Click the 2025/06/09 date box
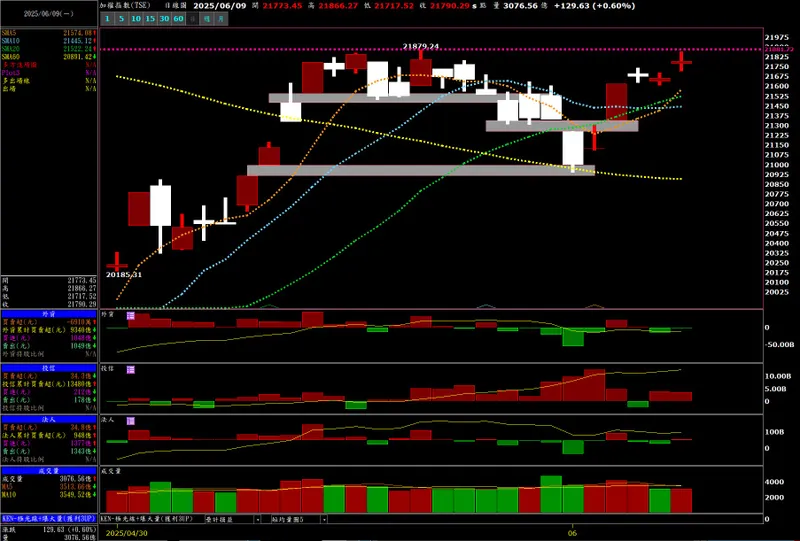This screenshot has width=800, height=541. click(x=49, y=14)
